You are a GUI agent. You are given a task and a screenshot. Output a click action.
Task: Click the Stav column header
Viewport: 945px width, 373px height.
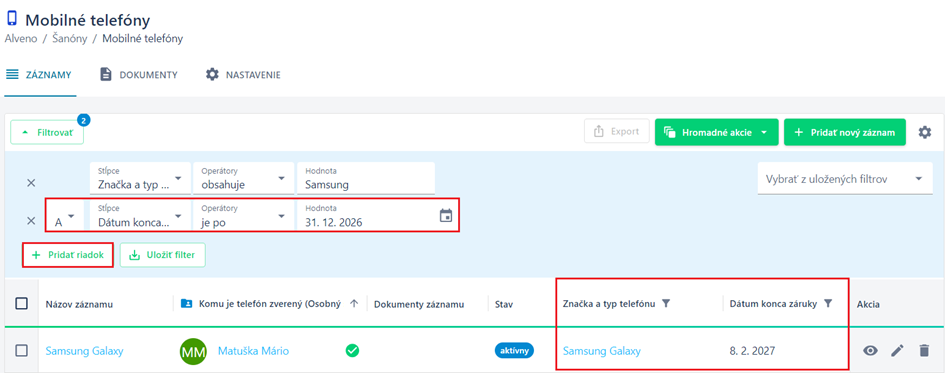(x=504, y=304)
